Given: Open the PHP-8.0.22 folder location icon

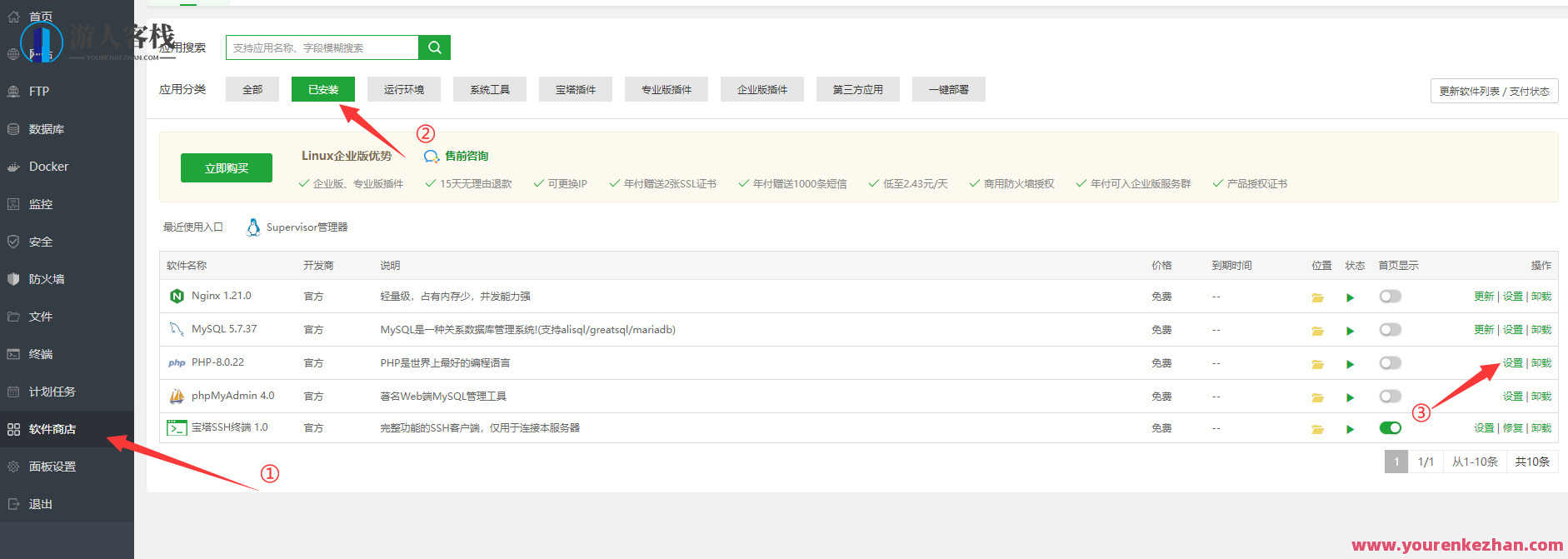Looking at the screenshot, I should click(1317, 364).
